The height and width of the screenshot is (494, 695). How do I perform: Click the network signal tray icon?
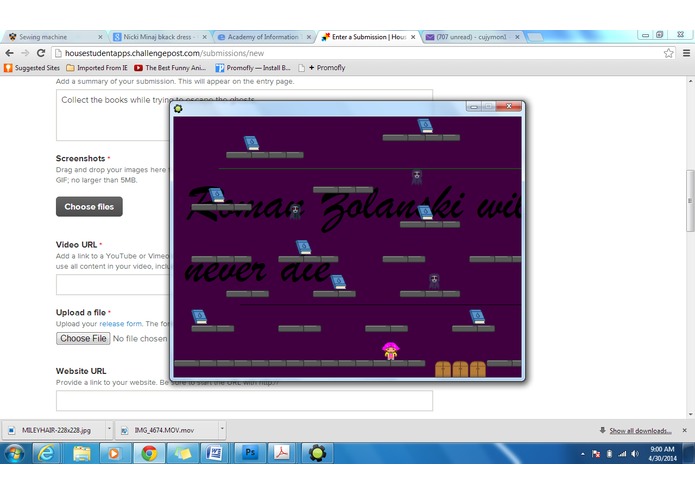click(622, 454)
